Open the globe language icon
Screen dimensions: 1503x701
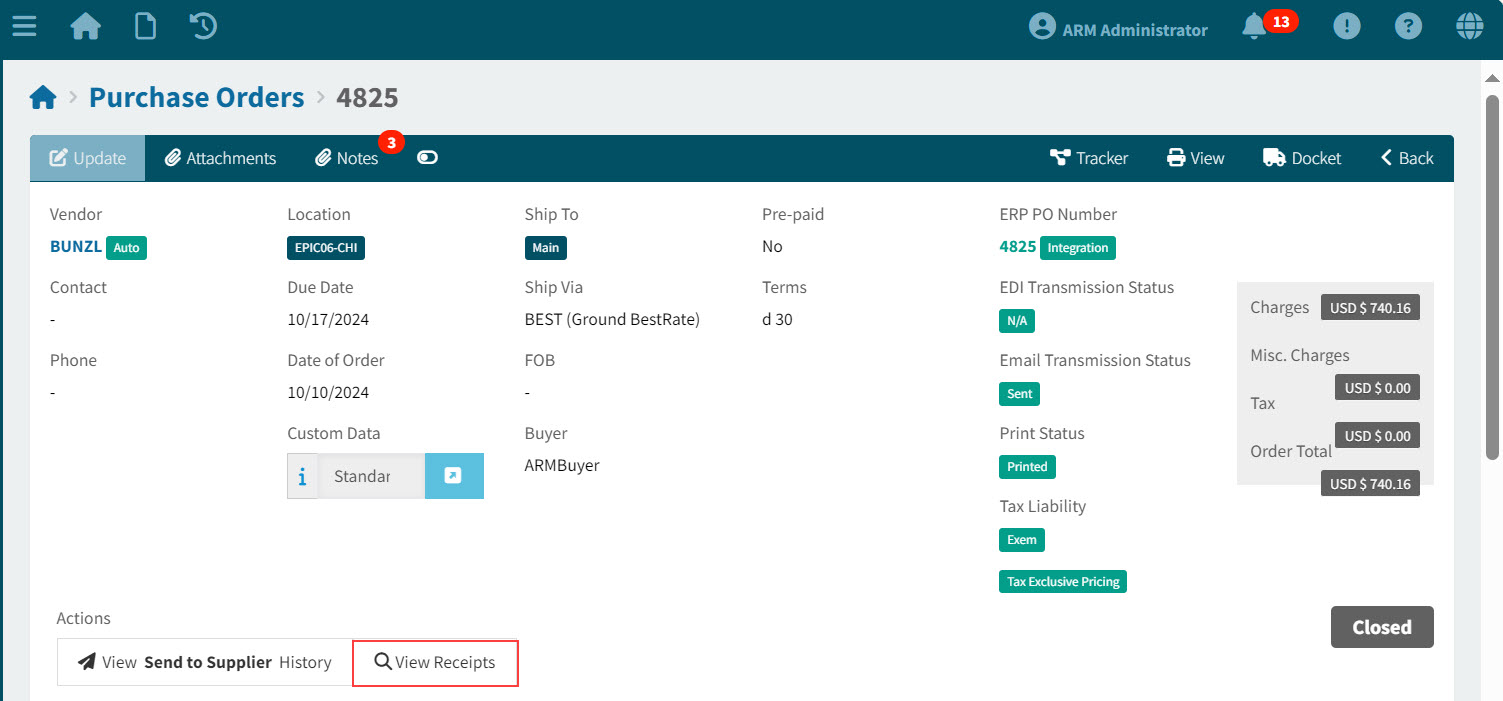1469,27
